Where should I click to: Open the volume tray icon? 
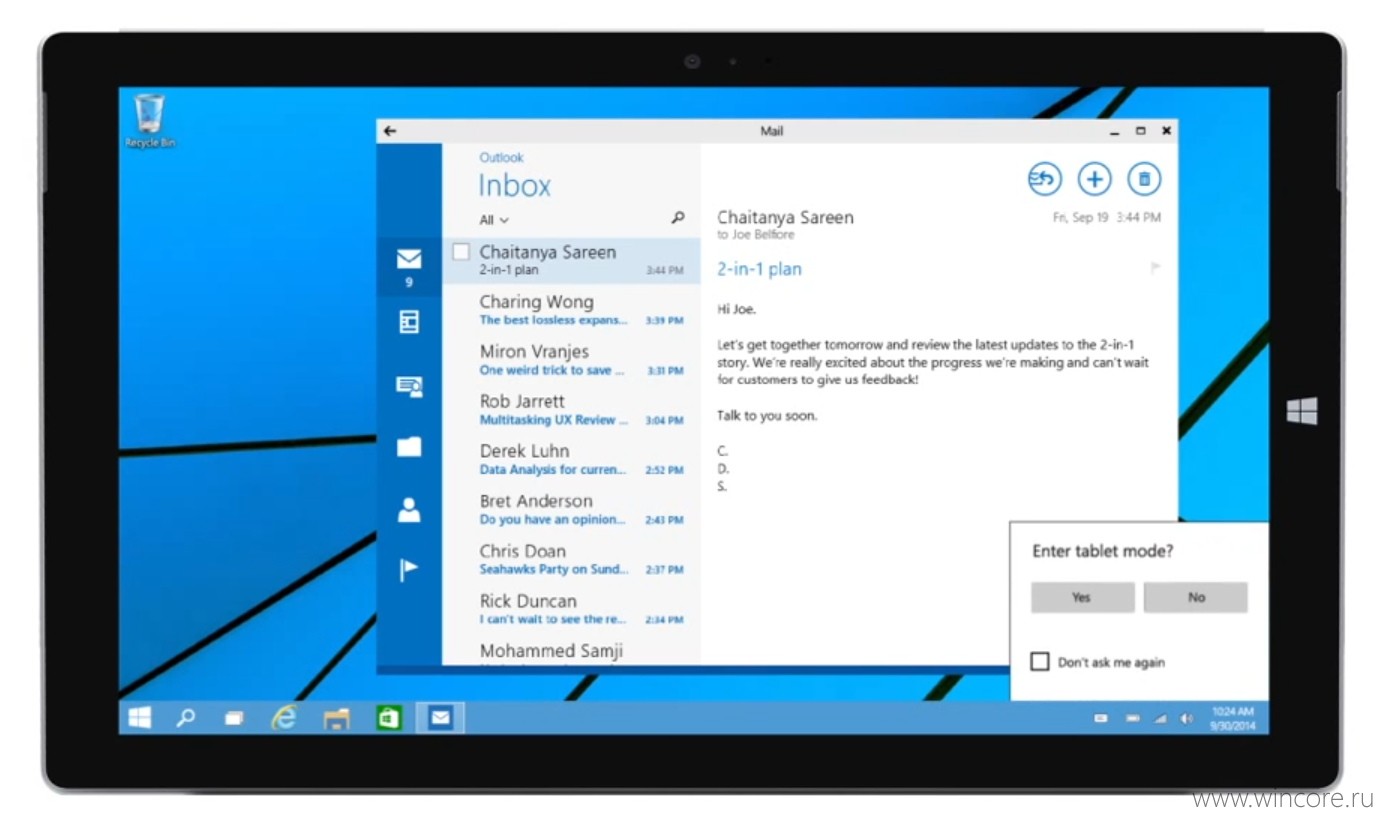pos(1187,718)
